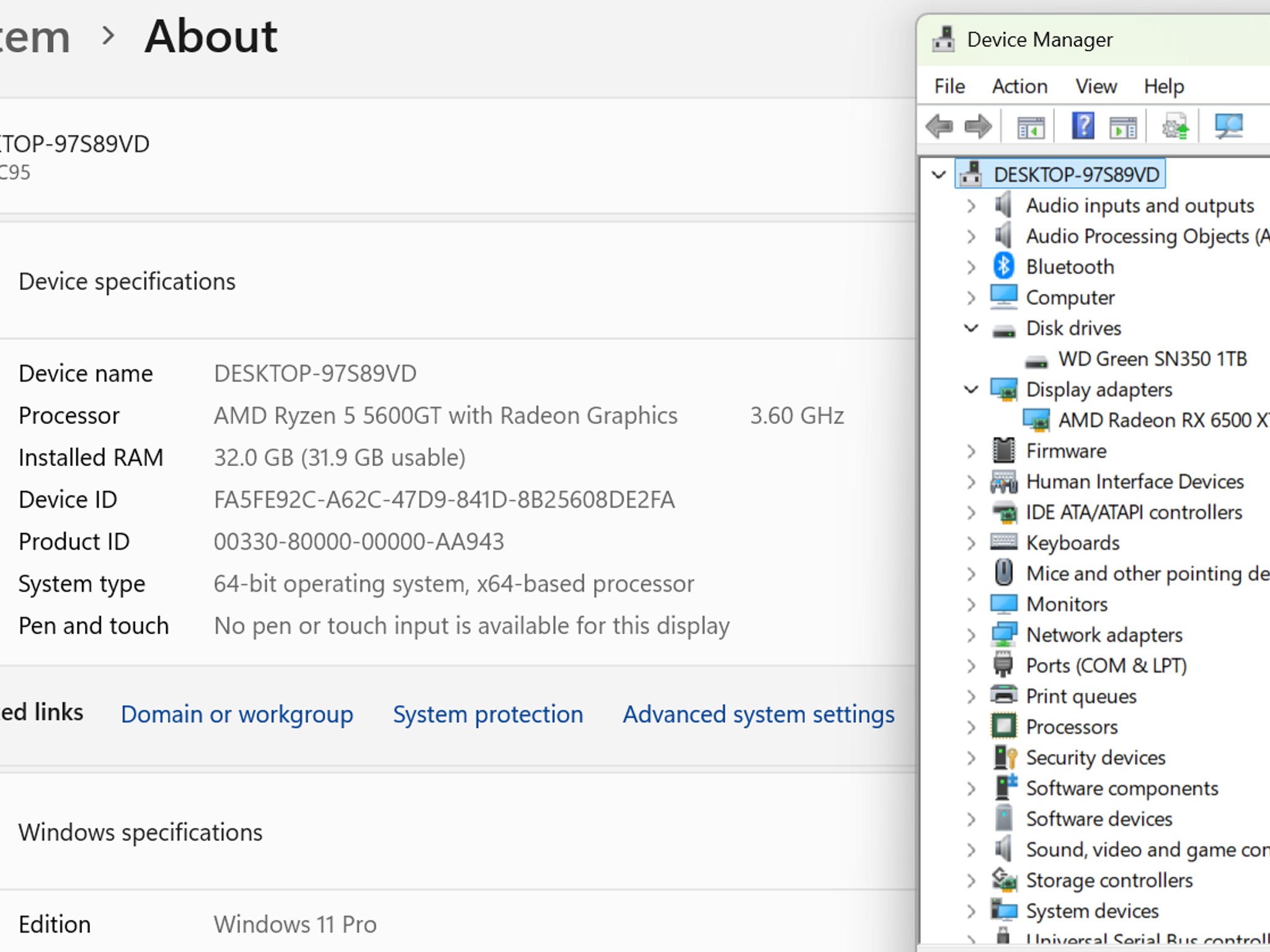1270x952 pixels.
Task: Open Domain or workgroup link
Action: [x=237, y=714]
